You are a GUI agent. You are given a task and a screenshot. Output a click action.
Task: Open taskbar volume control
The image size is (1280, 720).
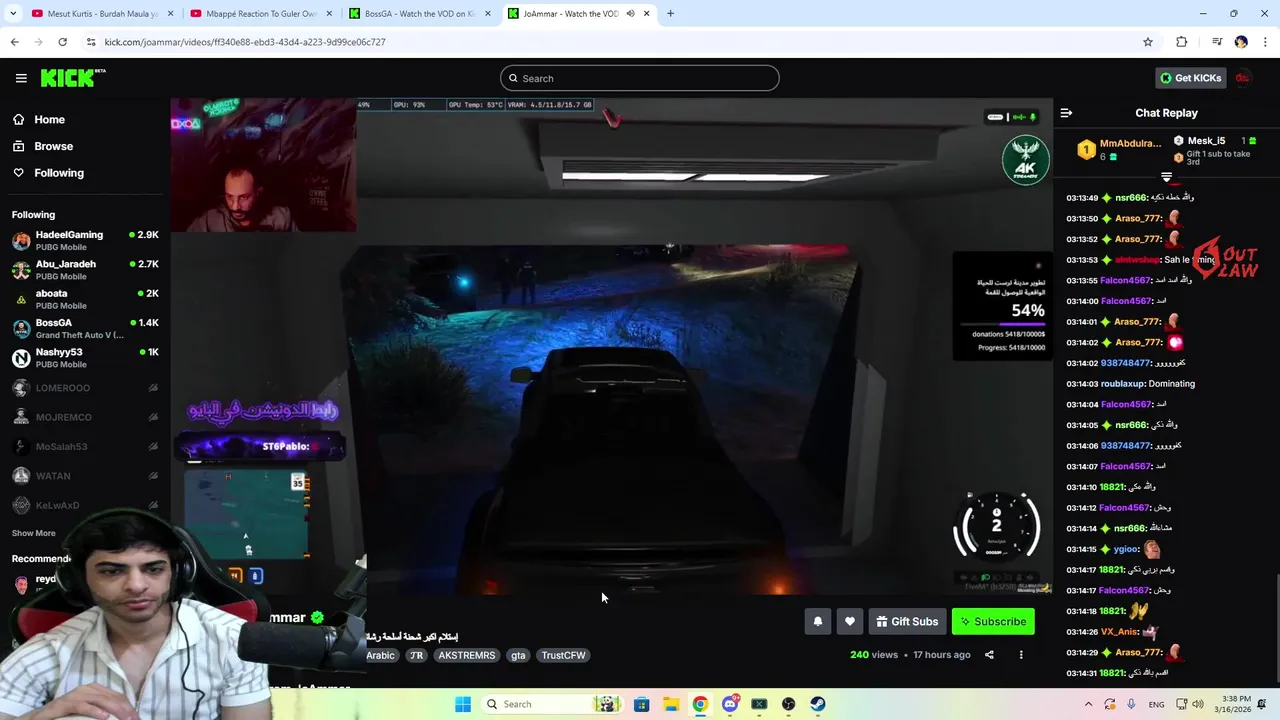pos(1198,704)
